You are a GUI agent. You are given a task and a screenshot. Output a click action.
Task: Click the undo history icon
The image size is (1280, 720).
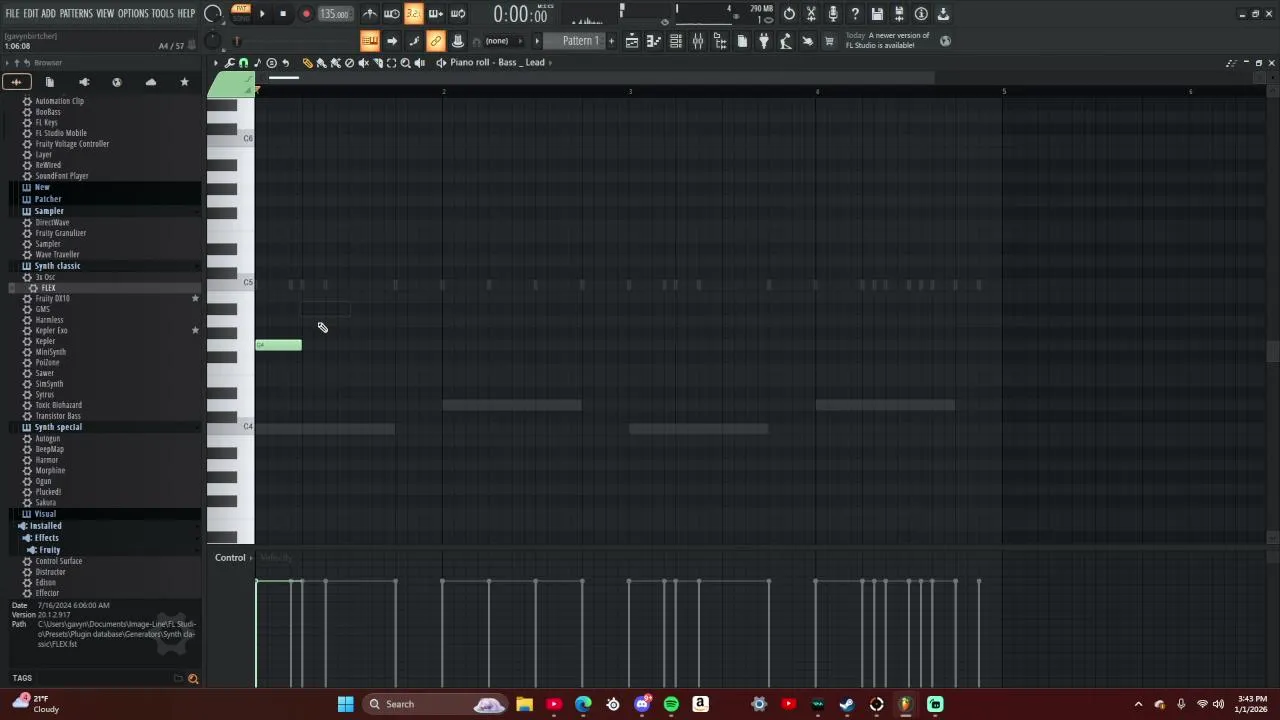pos(789,14)
